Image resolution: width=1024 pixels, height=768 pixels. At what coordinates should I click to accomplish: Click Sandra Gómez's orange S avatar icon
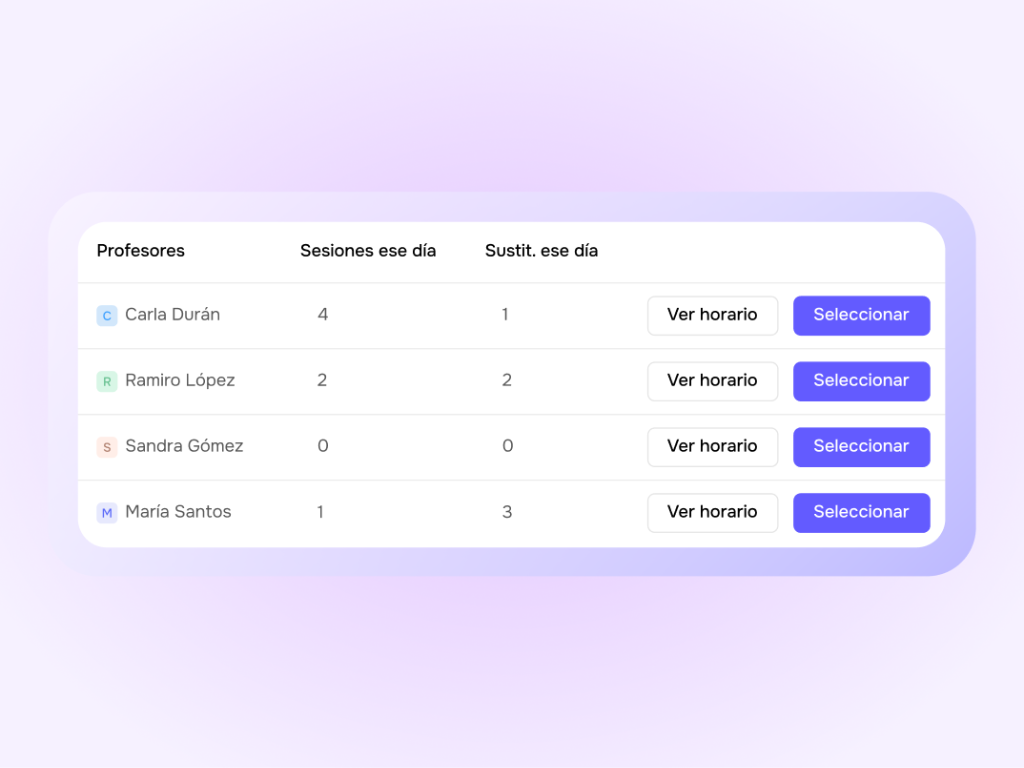[x=107, y=447]
